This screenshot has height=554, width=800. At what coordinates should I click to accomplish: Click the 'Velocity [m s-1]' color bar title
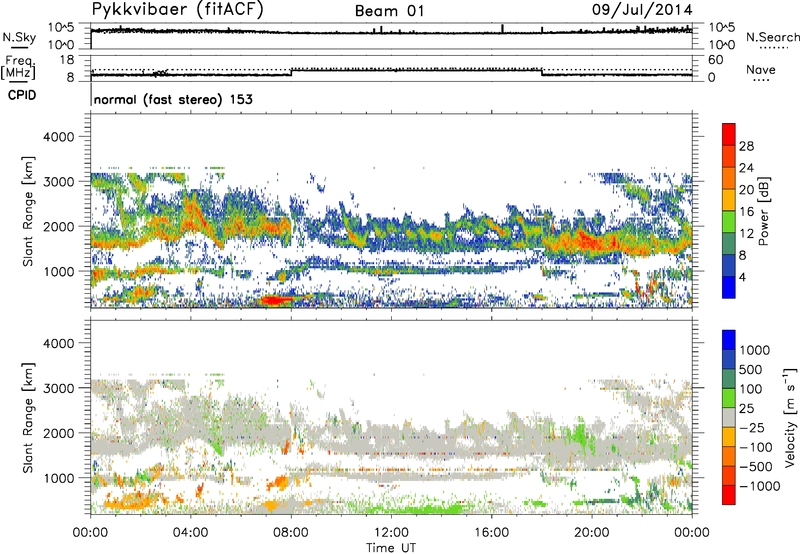pos(790,417)
